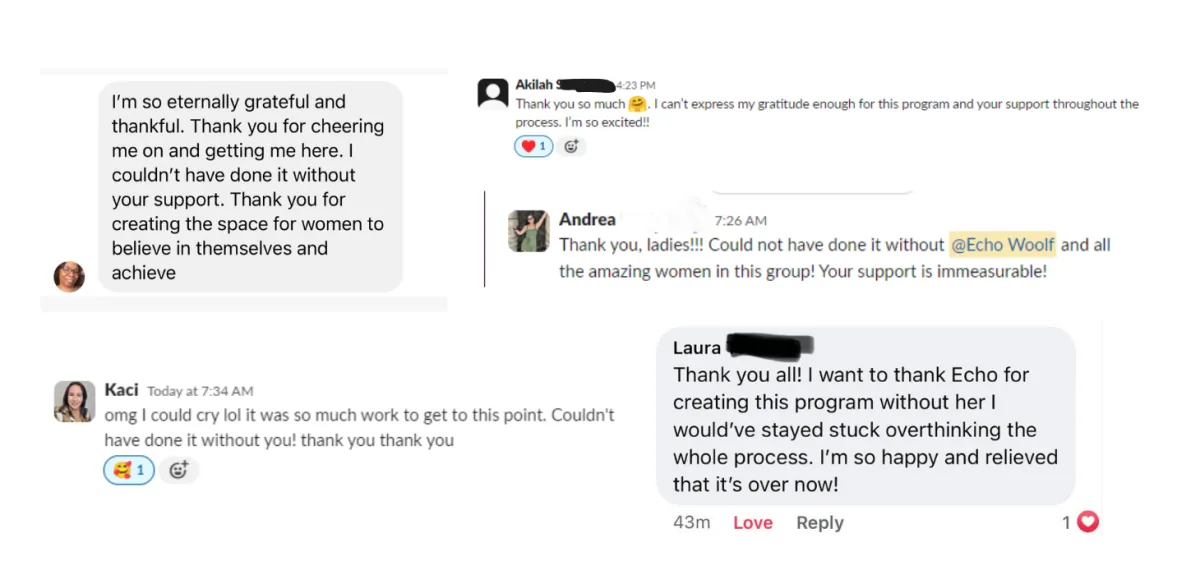1200x575 pixels.
Task: Reply to Laura's comment
Action: (x=820, y=523)
